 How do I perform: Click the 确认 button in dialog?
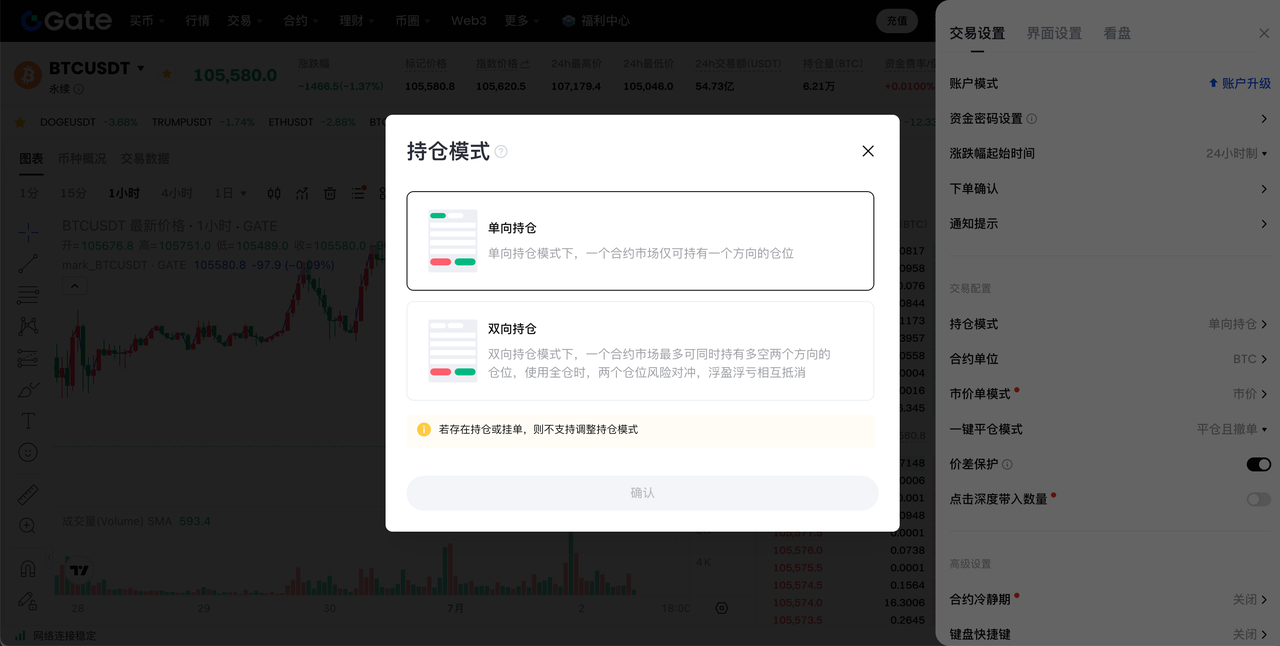pos(642,493)
